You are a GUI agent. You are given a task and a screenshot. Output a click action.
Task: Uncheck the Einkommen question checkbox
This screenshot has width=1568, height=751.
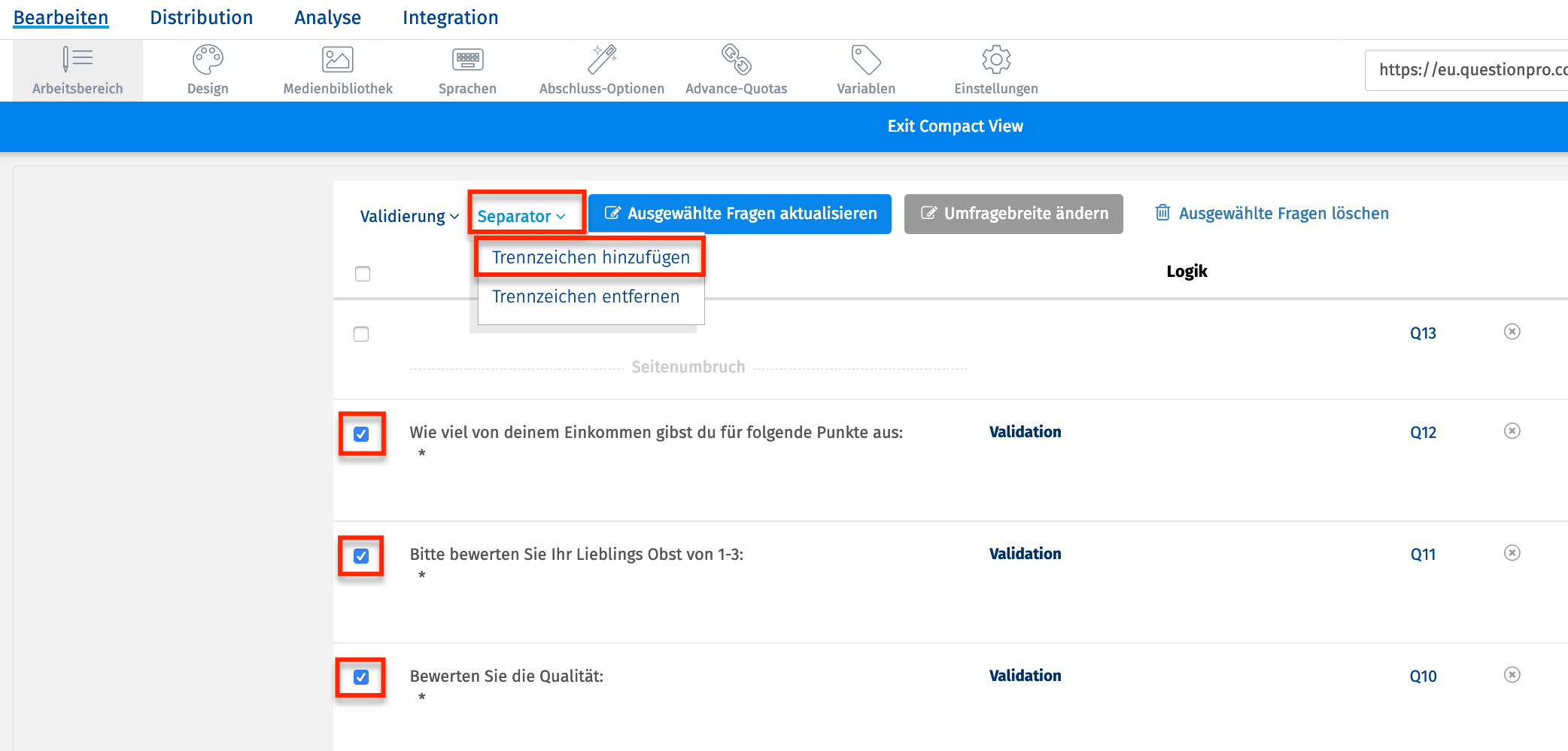point(361,434)
